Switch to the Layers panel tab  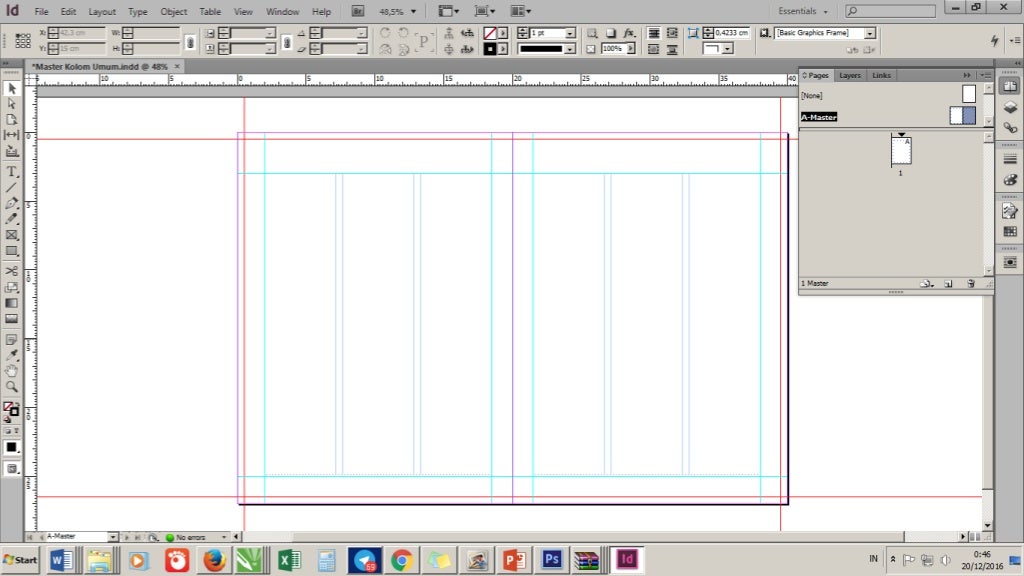click(x=849, y=75)
